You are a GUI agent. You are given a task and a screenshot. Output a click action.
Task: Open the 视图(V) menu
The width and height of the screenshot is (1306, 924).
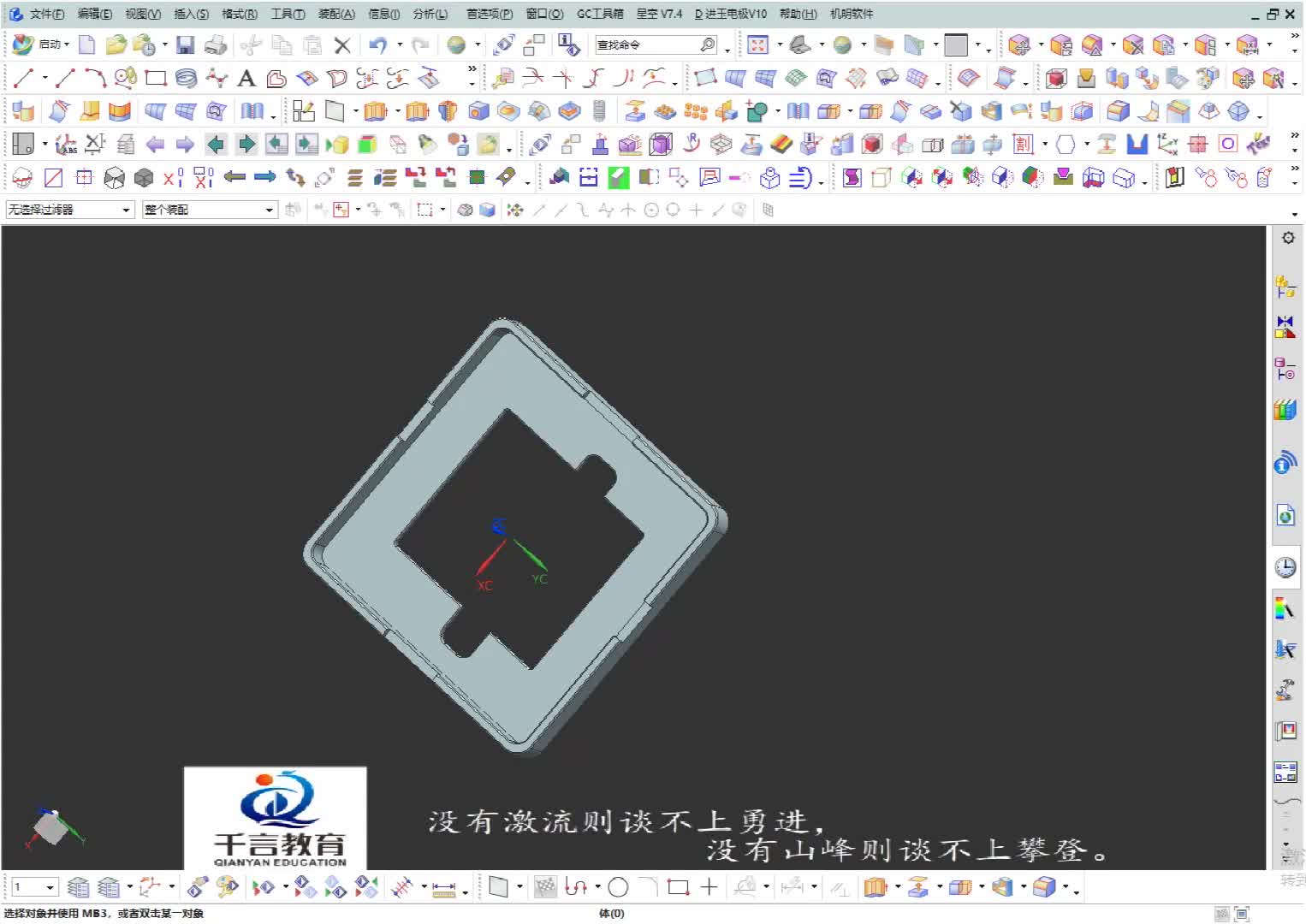point(142,14)
